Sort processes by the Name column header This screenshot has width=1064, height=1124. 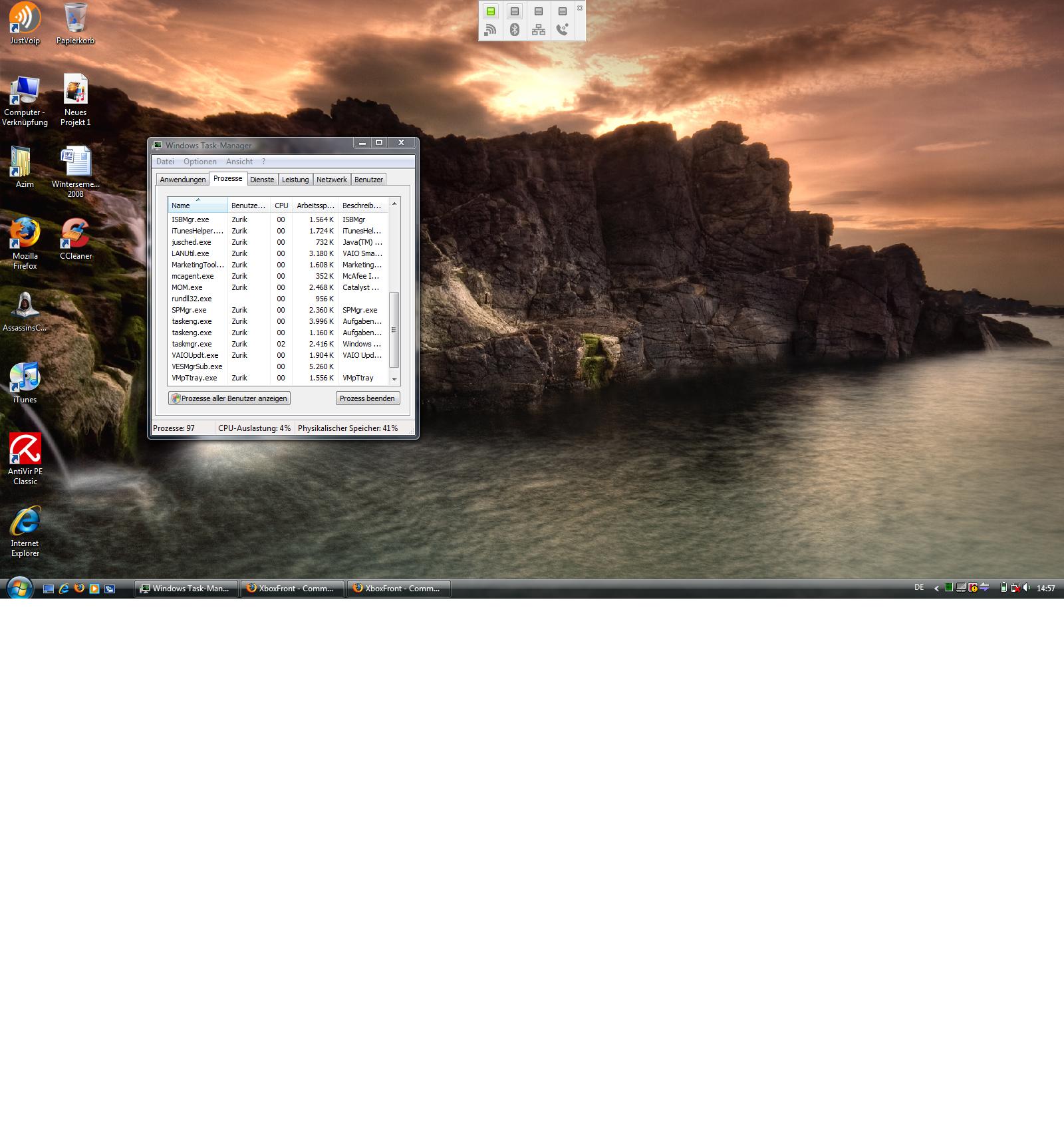pos(197,206)
